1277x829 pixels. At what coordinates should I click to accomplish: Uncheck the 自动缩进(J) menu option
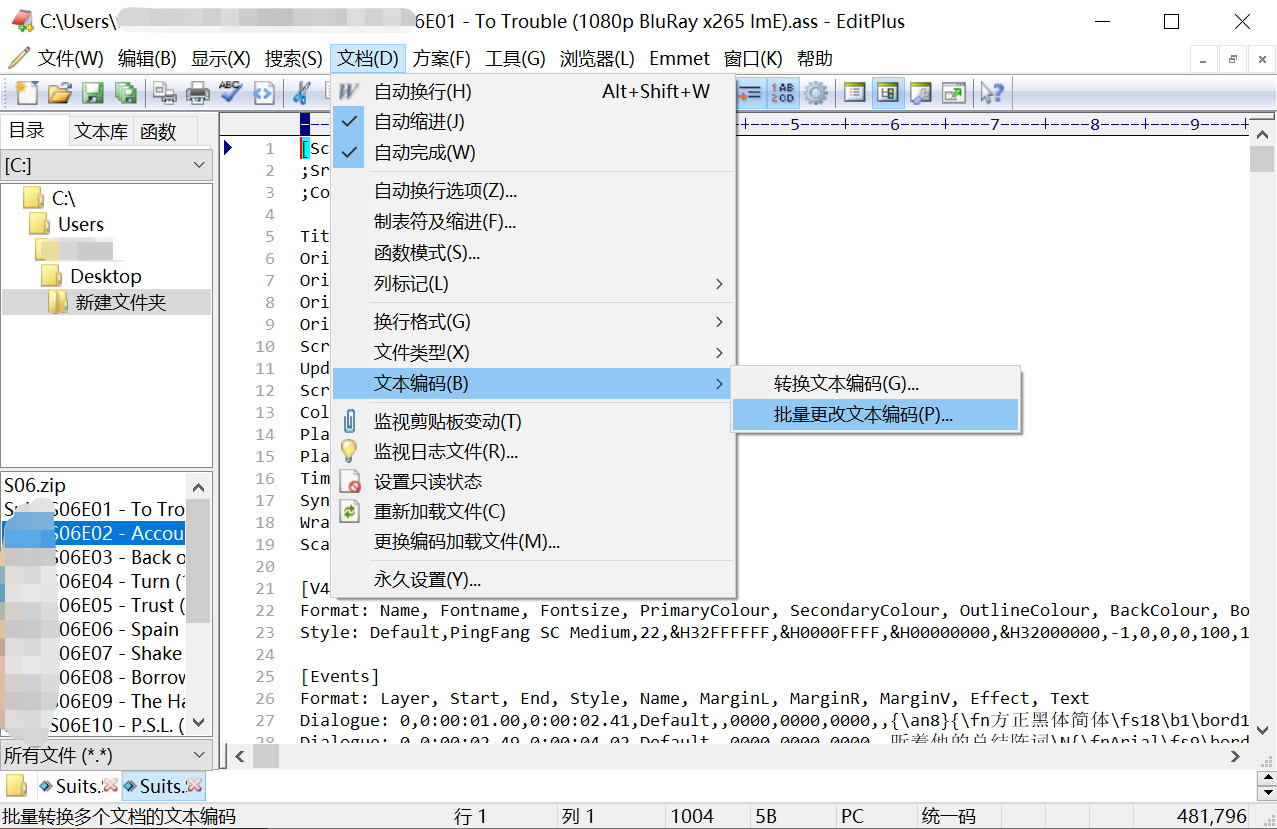534,122
